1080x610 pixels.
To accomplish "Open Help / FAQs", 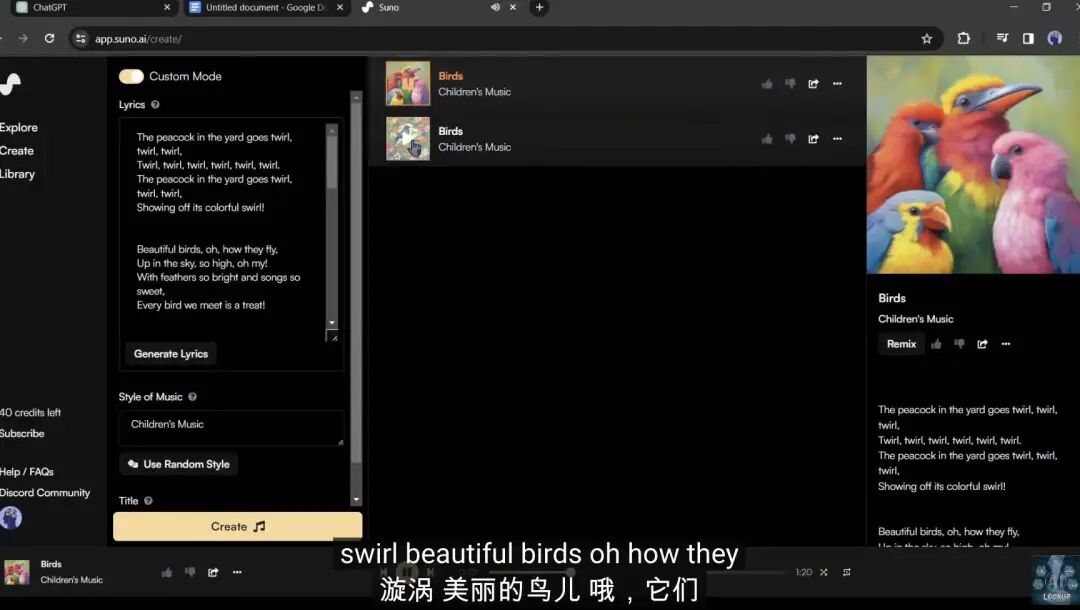I will click(27, 472).
